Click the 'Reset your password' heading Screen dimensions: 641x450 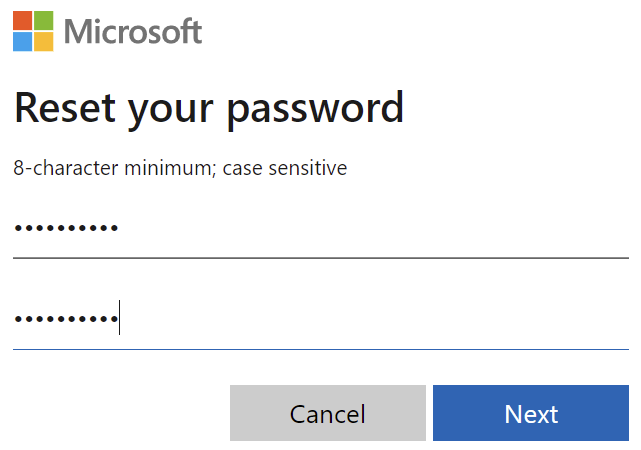coord(209,109)
